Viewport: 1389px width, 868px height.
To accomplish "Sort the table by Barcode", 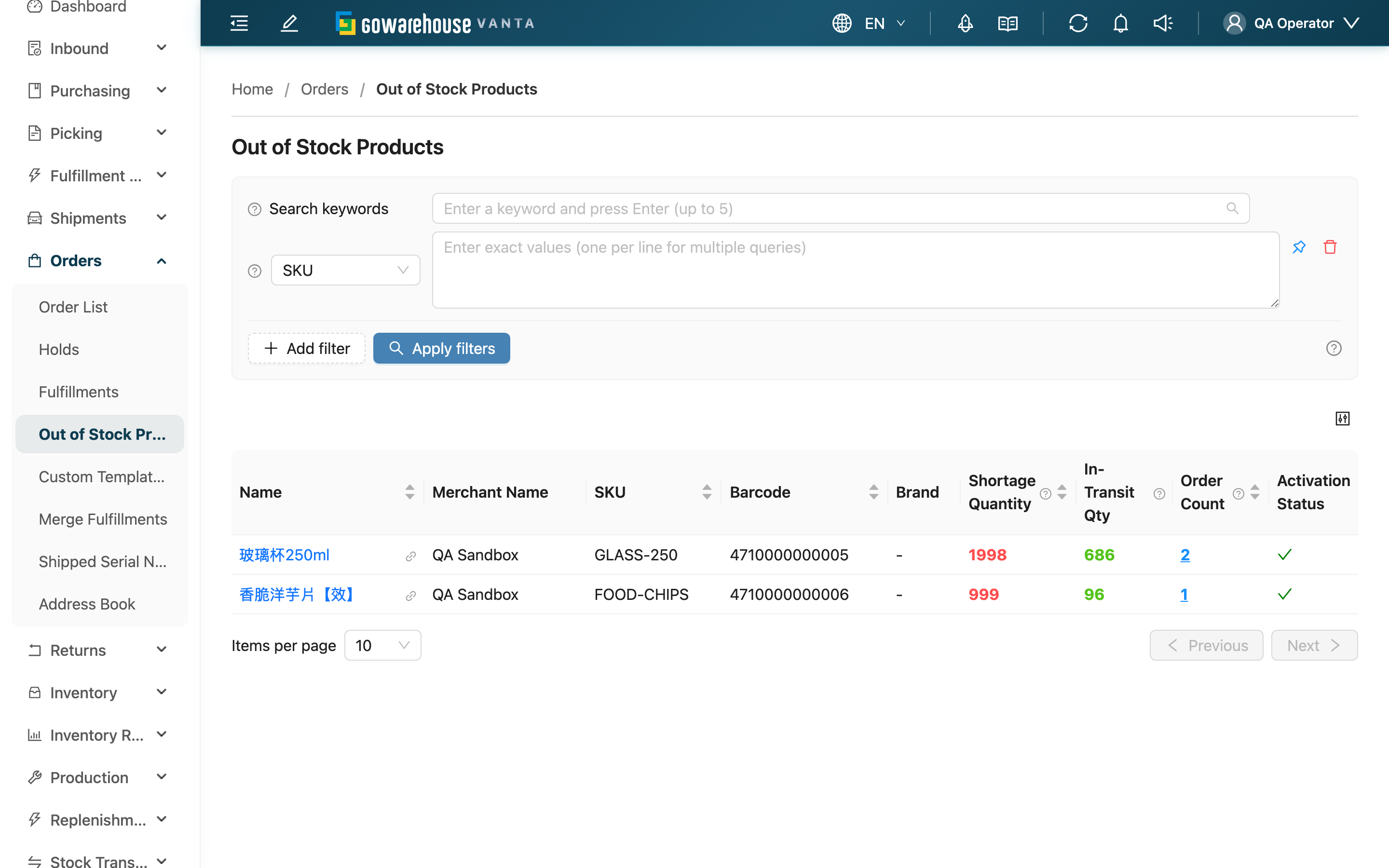I will [873, 492].
